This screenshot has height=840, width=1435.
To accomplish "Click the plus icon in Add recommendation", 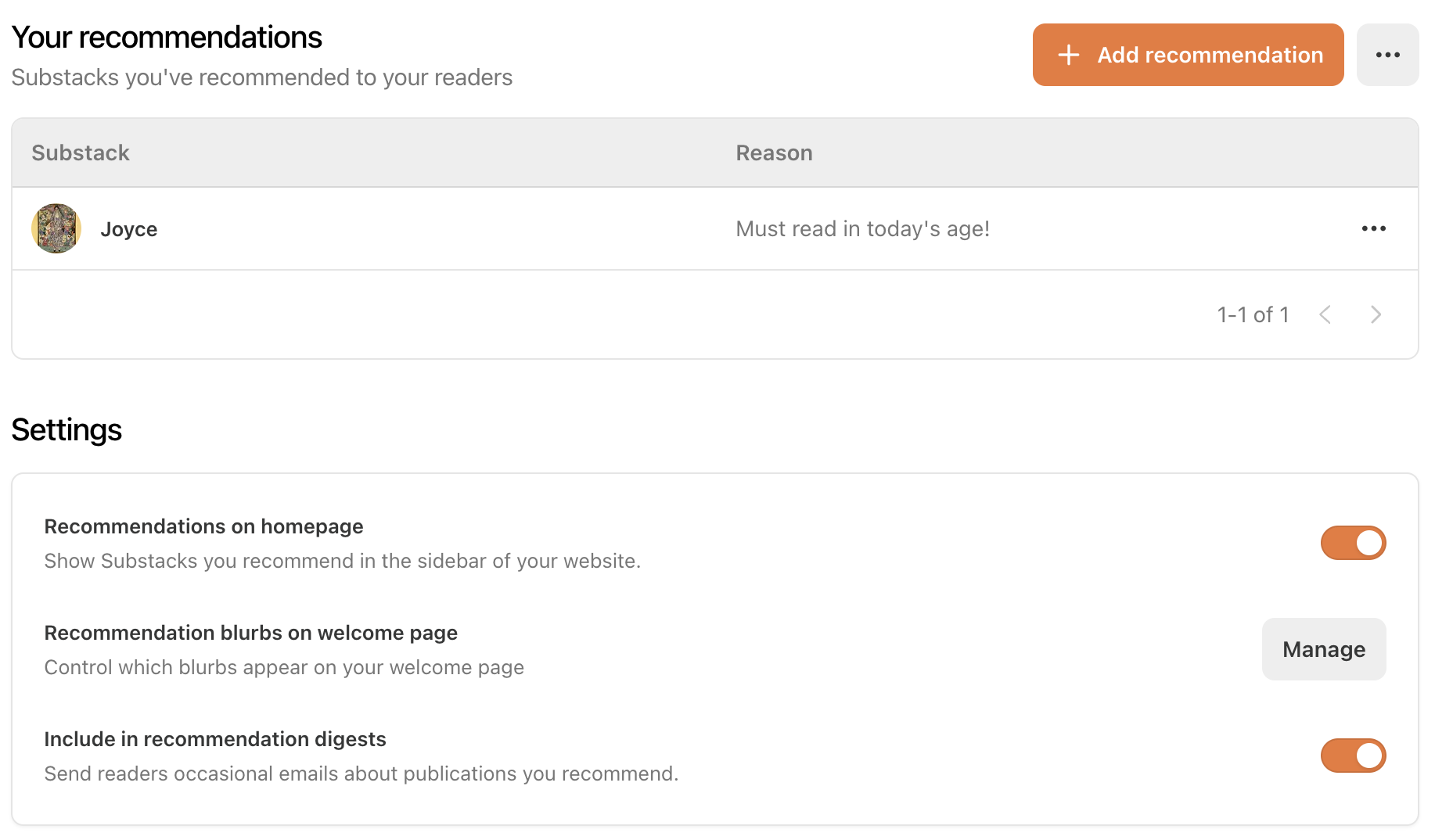I will tap(1068, 55).
